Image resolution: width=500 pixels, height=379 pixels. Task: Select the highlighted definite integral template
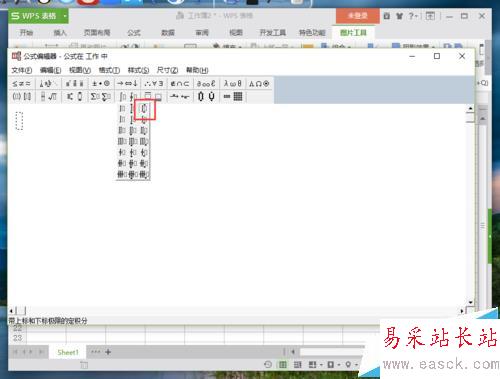[x=145, y=109]
